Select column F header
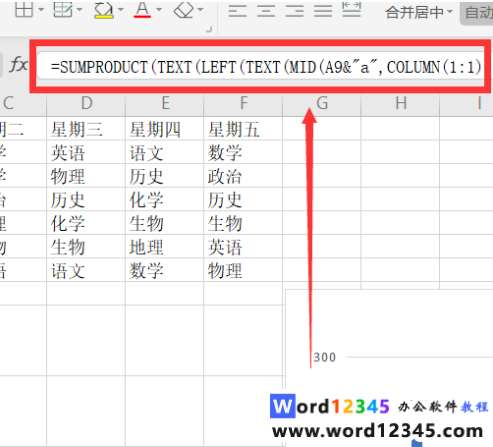This screenshot has height=447, width=493. 243,103
